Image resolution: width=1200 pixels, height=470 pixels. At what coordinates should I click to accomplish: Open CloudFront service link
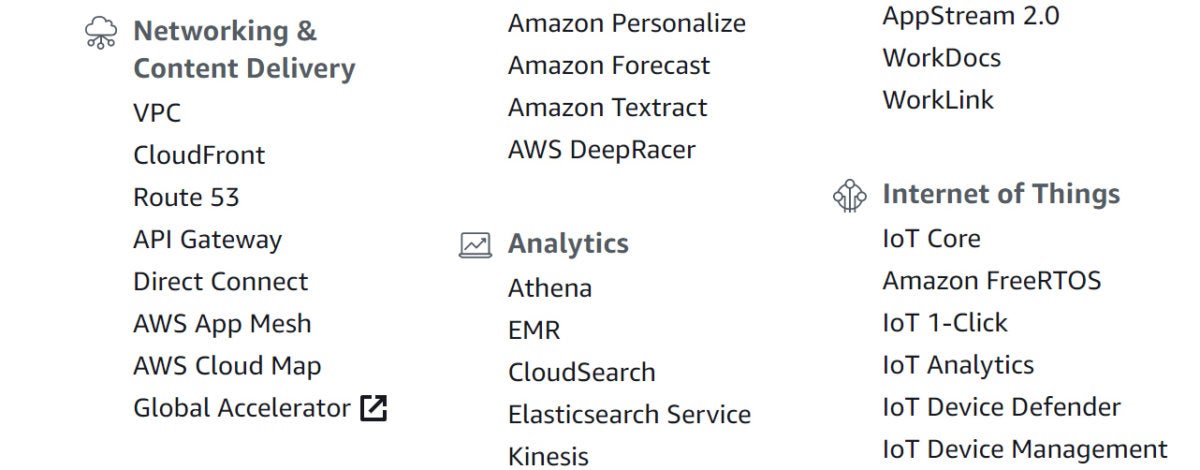click(x=199, y=156)
